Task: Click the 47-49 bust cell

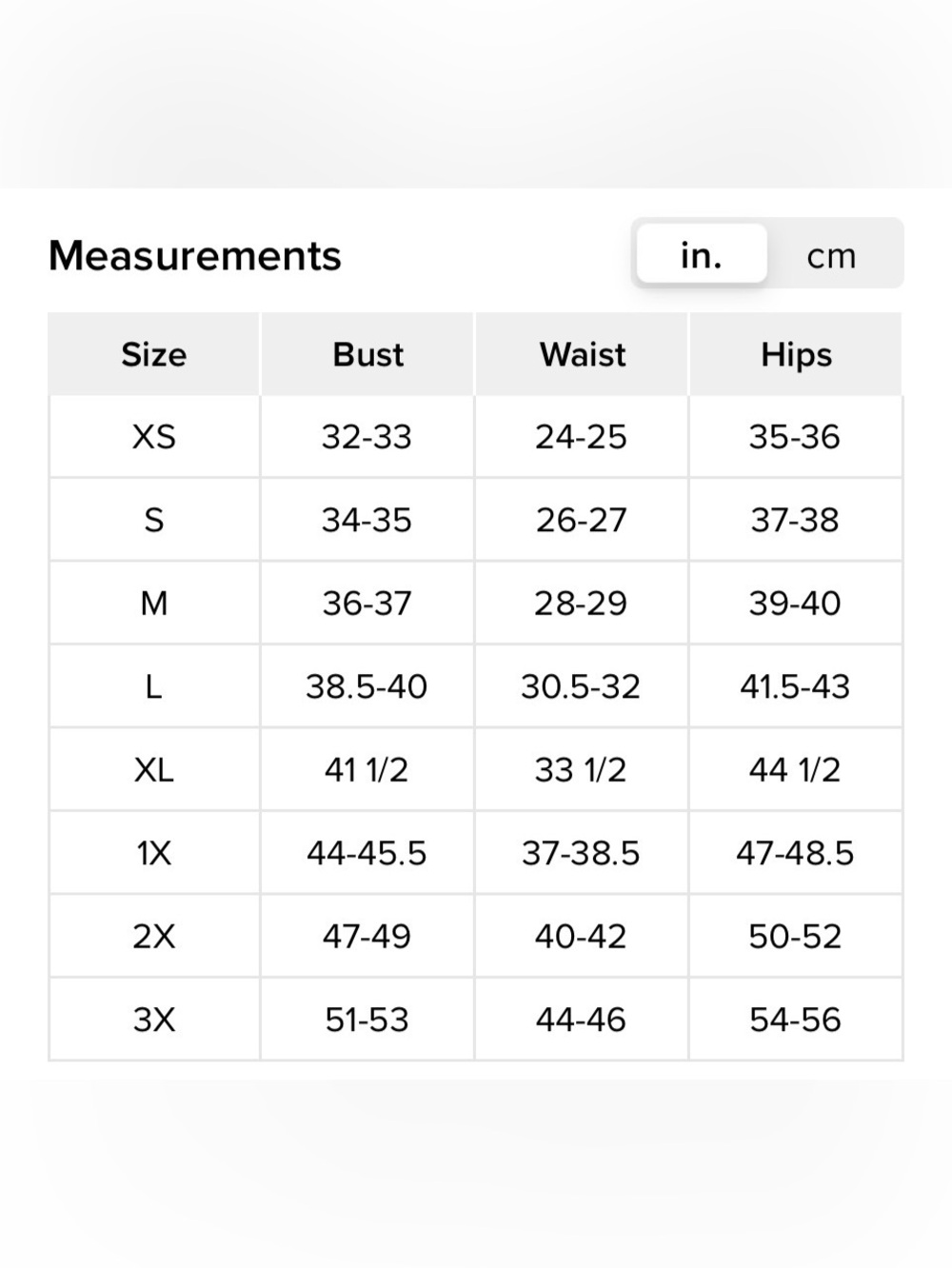Action: tap(367, 936)
